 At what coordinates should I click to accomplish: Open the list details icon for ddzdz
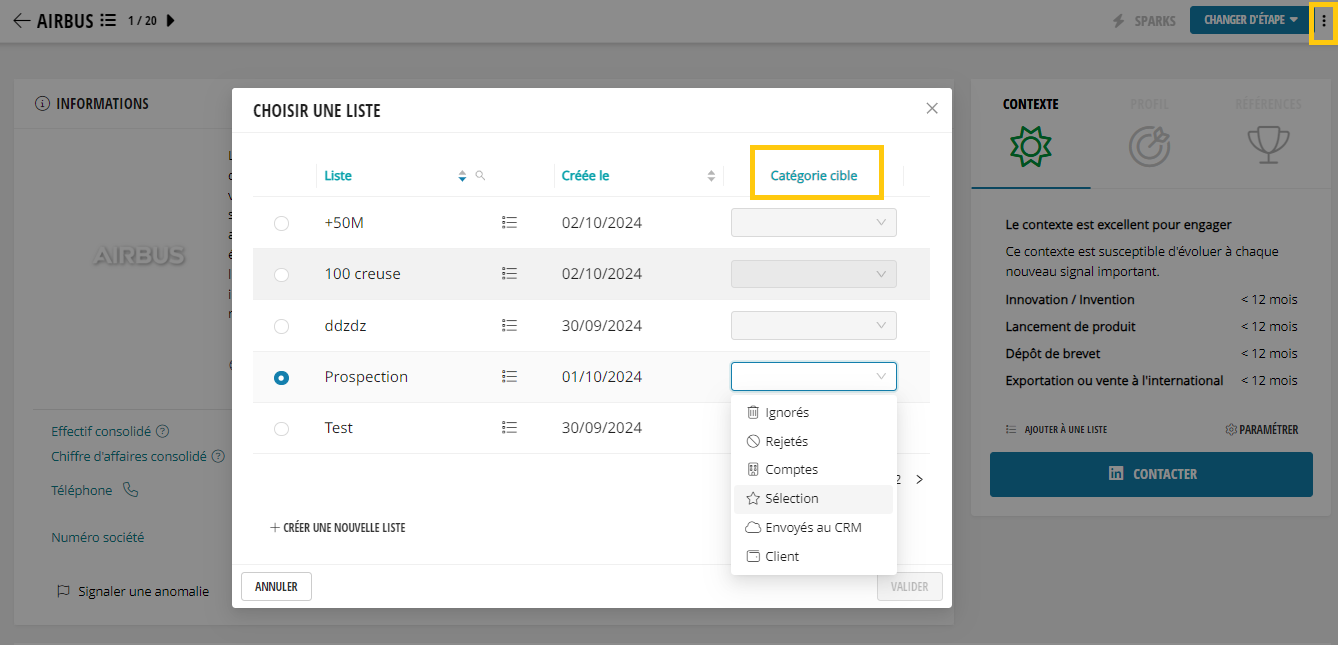509,325
